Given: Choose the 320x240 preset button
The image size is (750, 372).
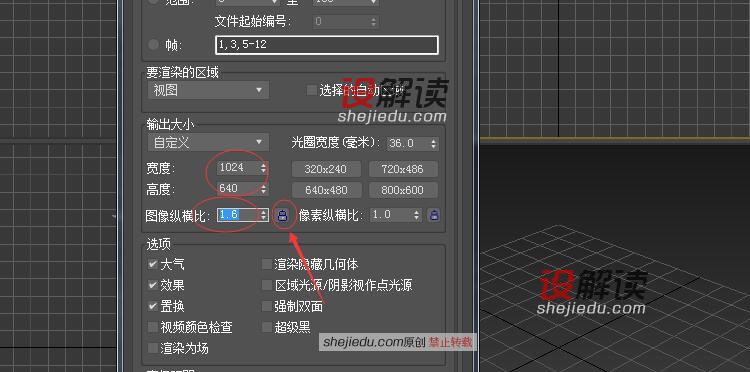Looking at the screenshot, I should coord(326,169).
